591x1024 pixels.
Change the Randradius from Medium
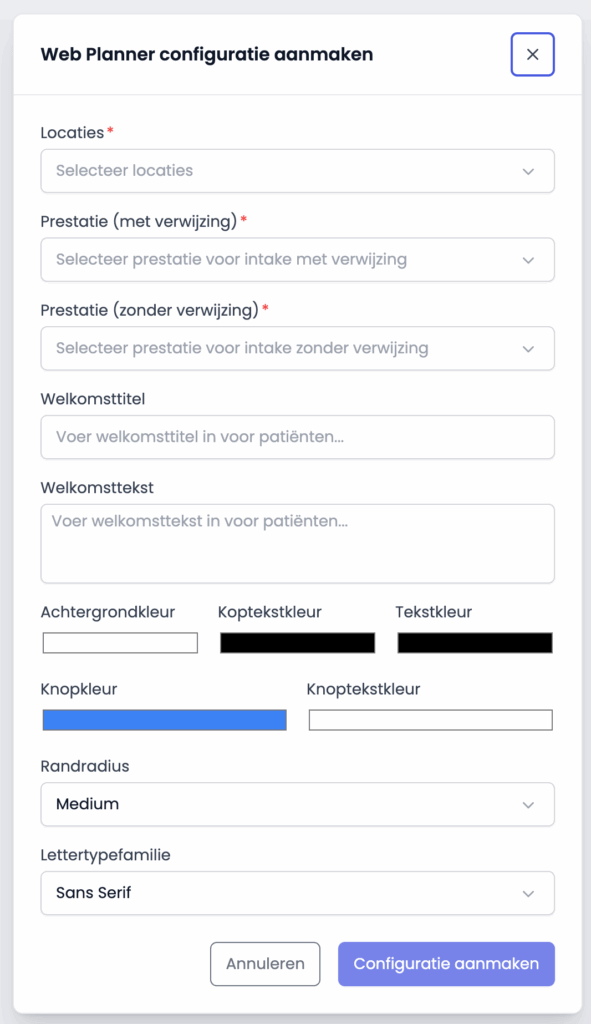coord(297,804)
